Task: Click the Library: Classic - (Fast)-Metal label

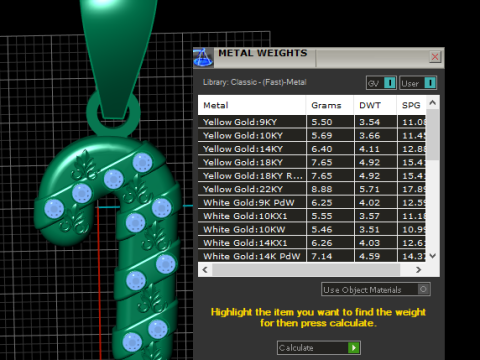Action: click(x=255, y=82)
